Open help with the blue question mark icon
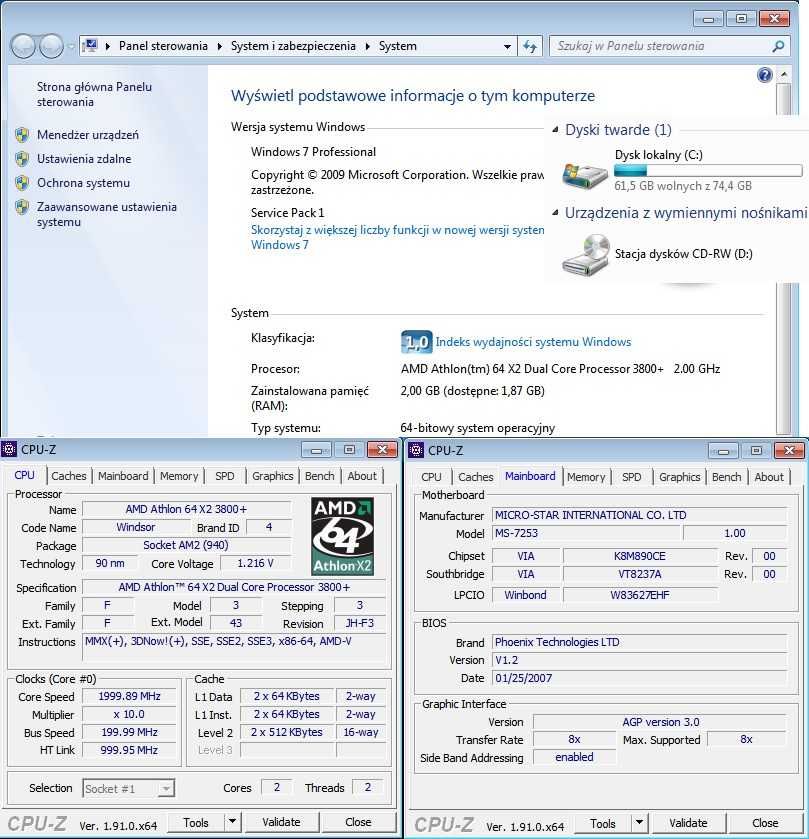The width and height of the screenshot is (809, 839). 765,75
